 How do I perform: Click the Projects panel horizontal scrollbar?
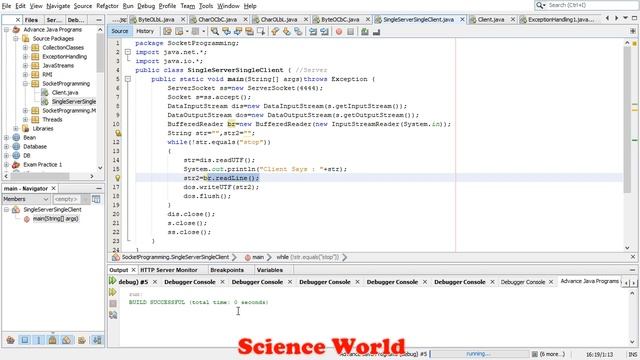coord(39,176)
